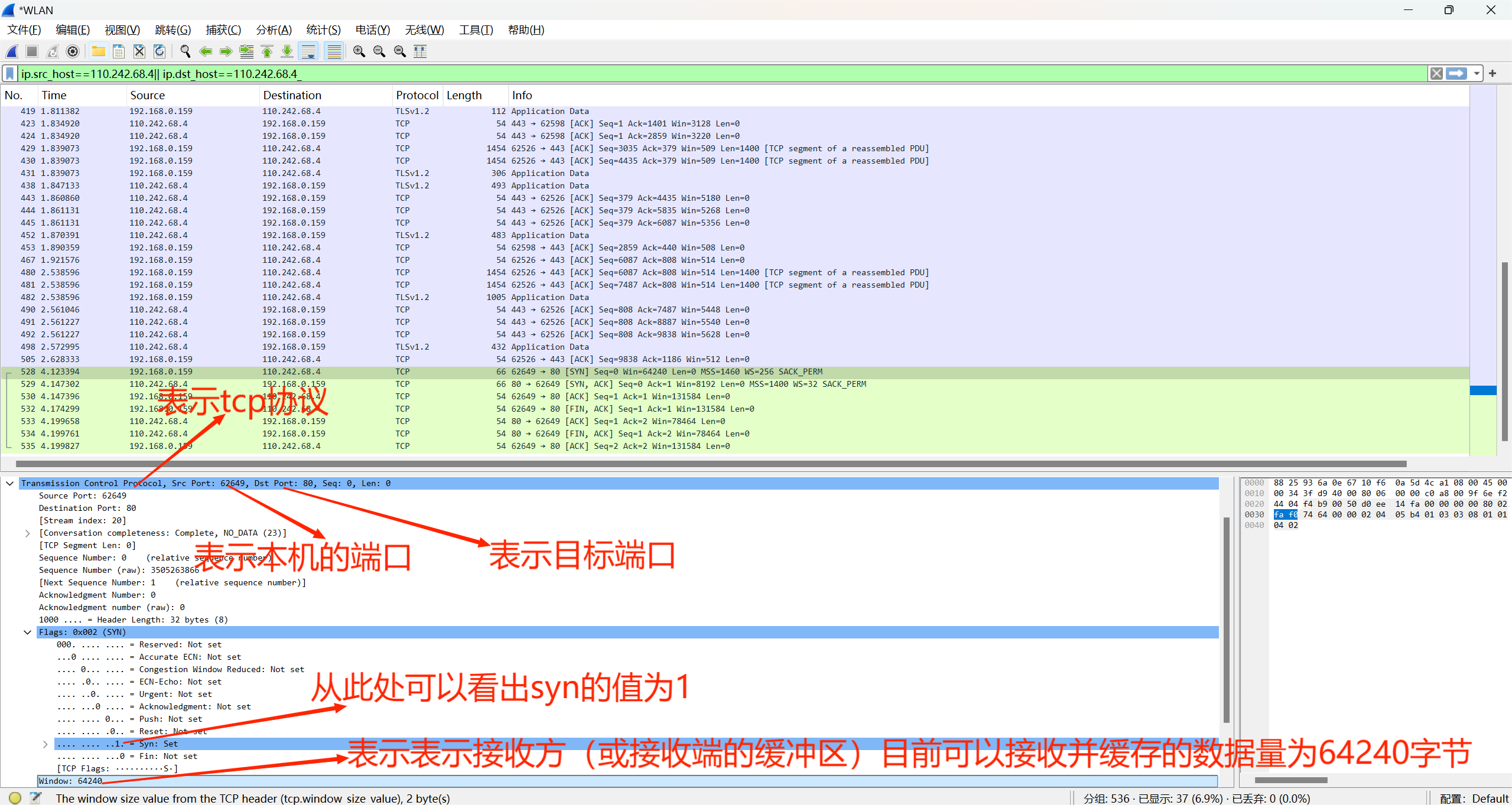Collapse the Flags: 0x002 (SYN) node

[x=27, y=632]
